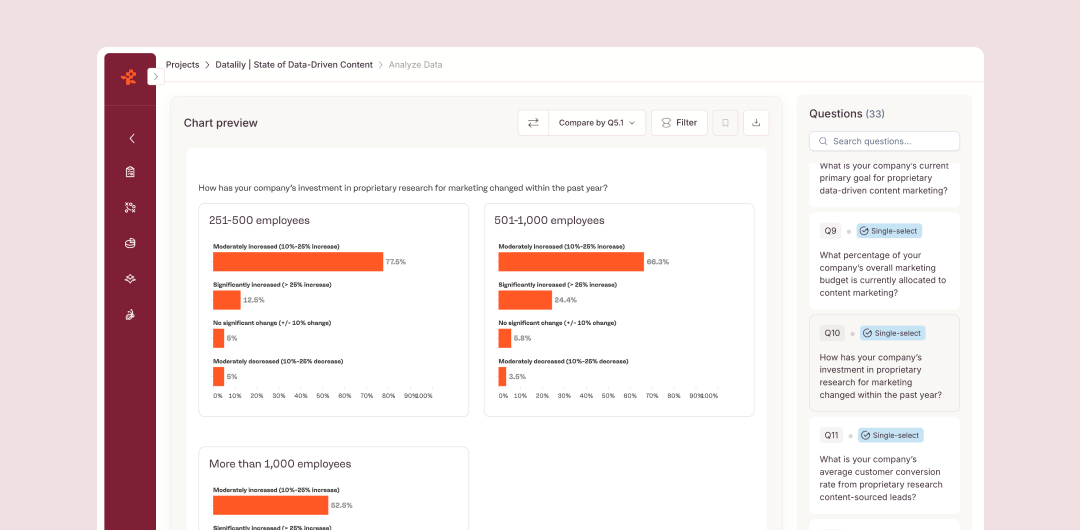
Task: Open Datalily State of Data-Driven Content breadcrumb
Action: point(292,65)
